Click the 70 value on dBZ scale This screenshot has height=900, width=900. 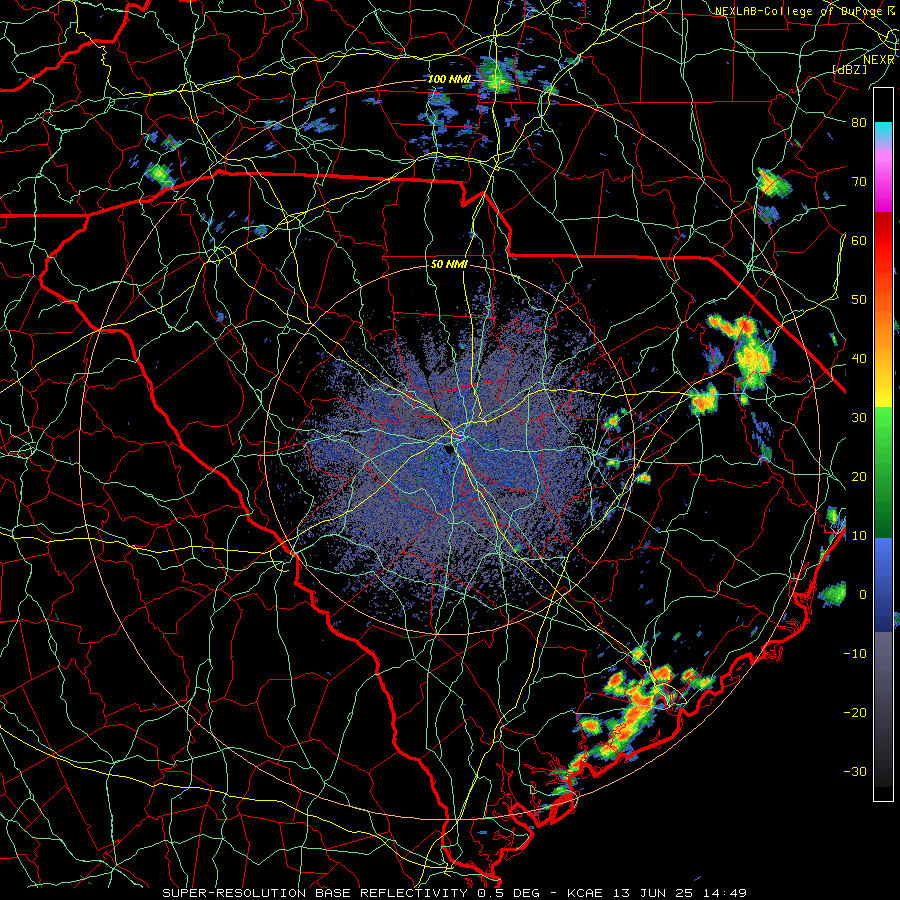(859, 181)
